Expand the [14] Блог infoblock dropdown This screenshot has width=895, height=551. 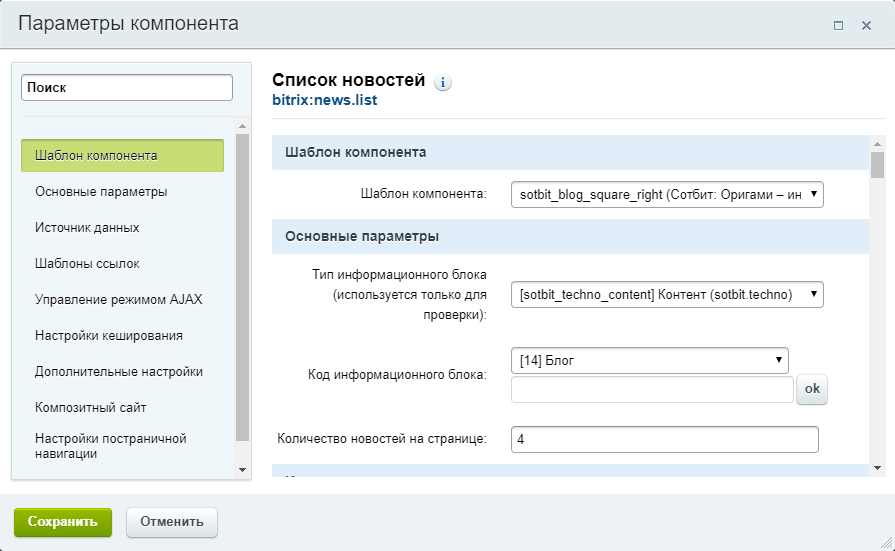coord(650,360)
